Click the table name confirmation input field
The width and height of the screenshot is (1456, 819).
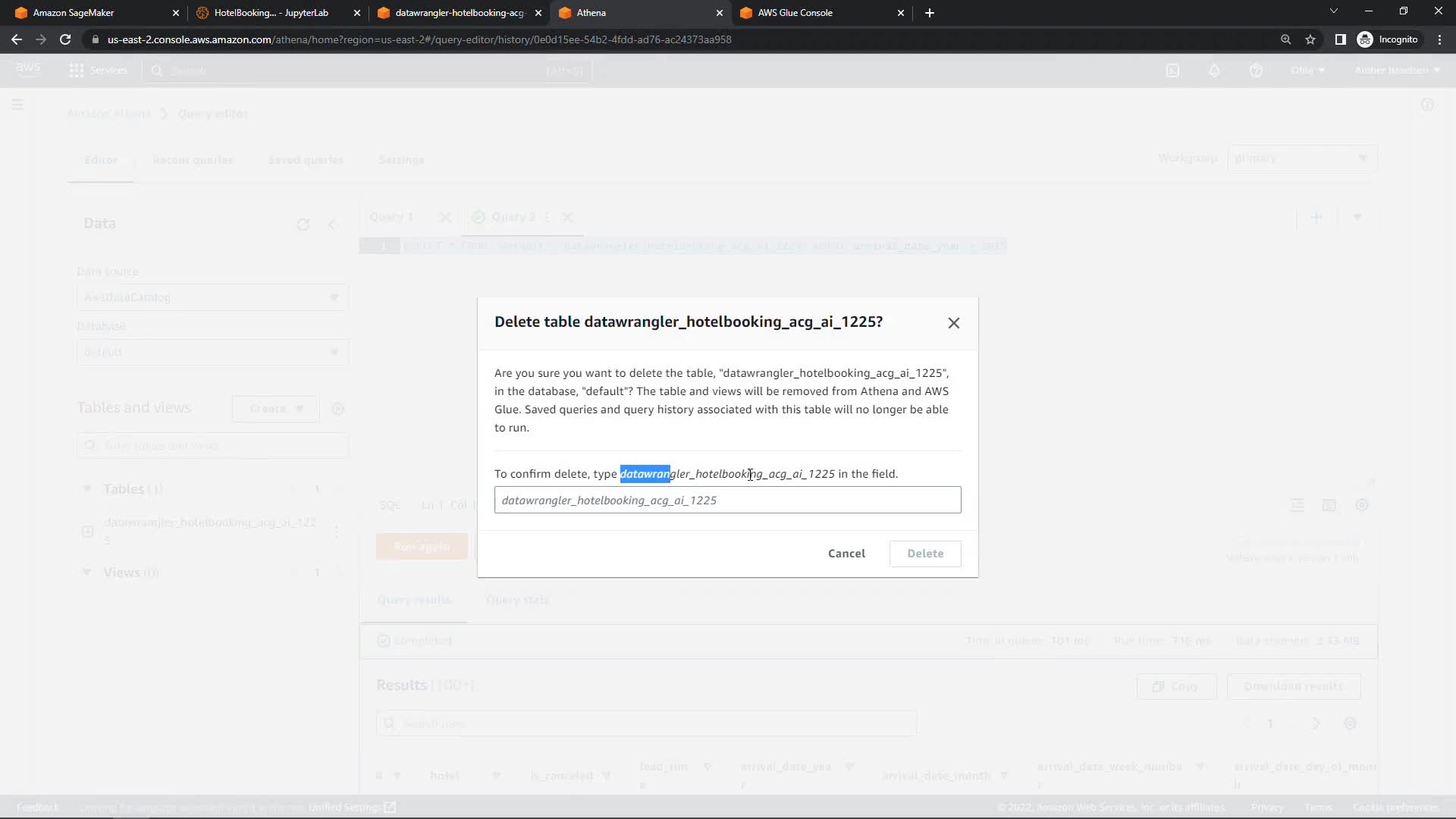727,500
